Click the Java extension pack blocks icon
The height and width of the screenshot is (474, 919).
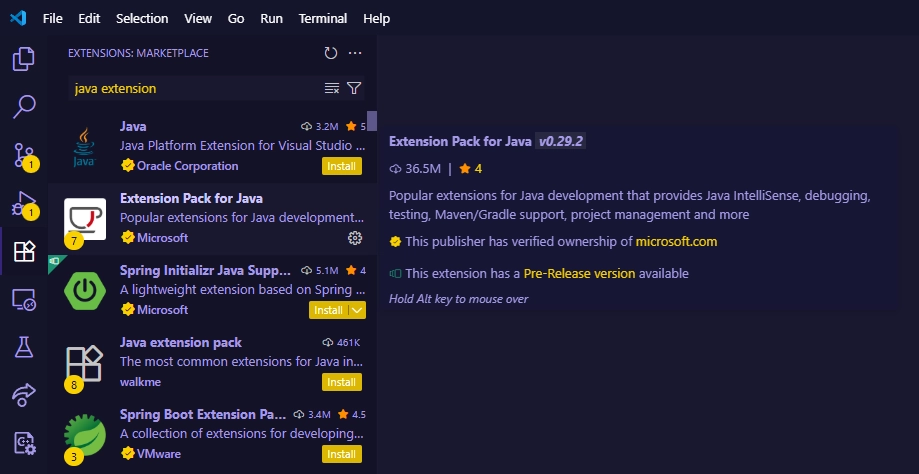pos(84,362)
